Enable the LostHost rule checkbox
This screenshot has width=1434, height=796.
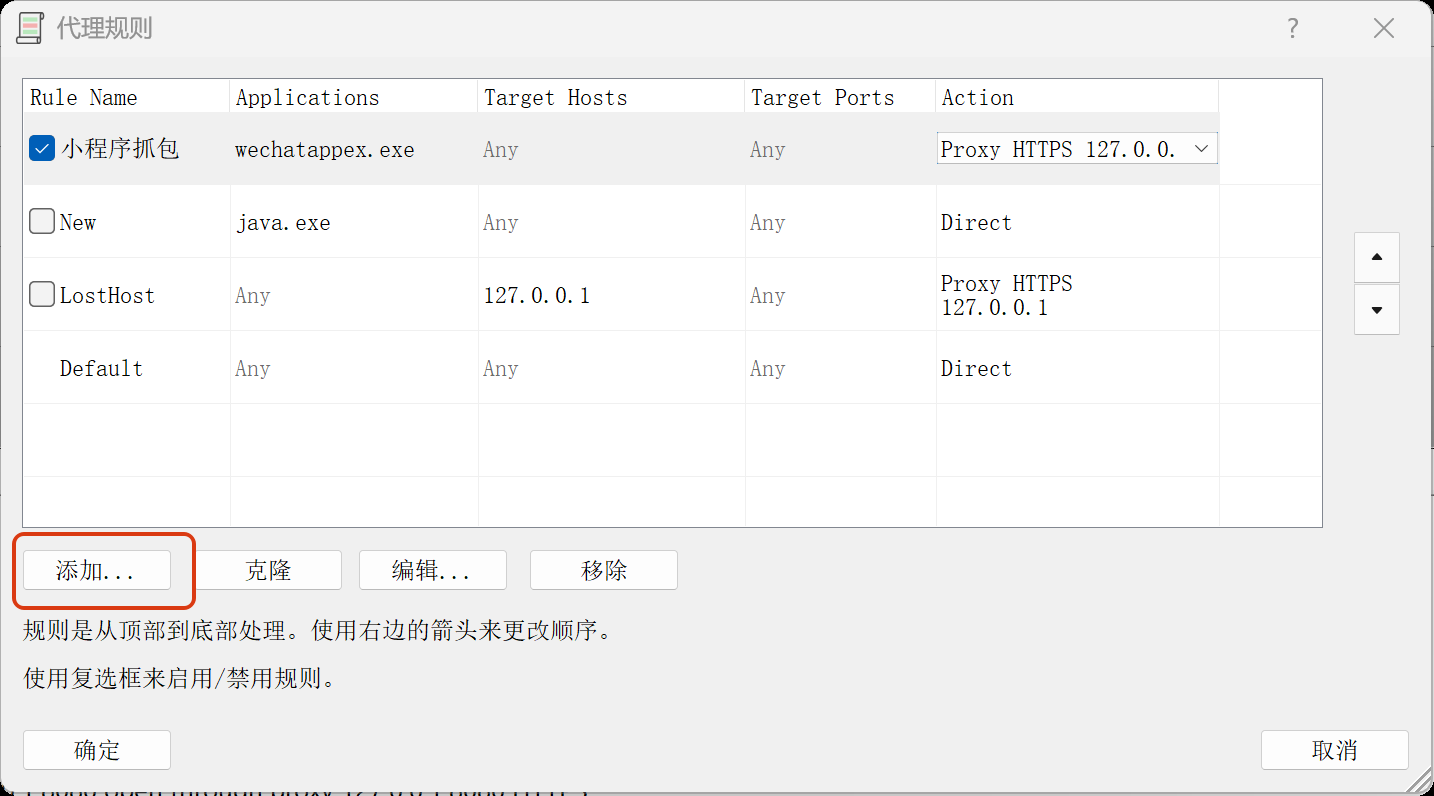[42, 295]
